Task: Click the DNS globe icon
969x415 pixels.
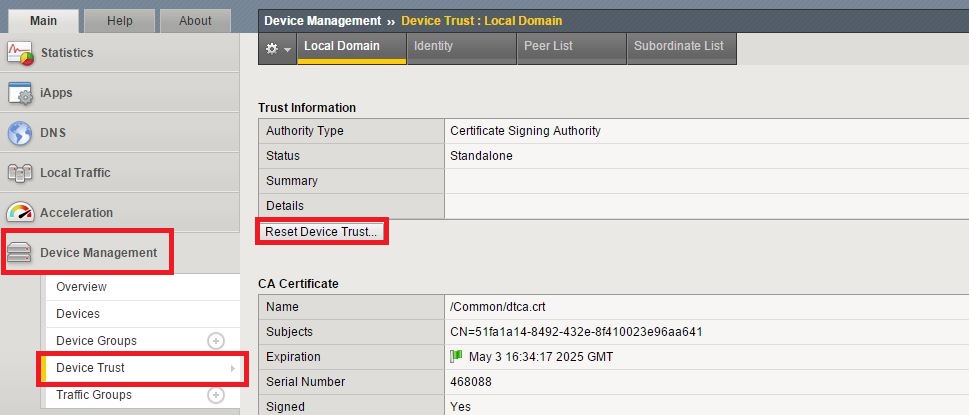Action: 20,133
